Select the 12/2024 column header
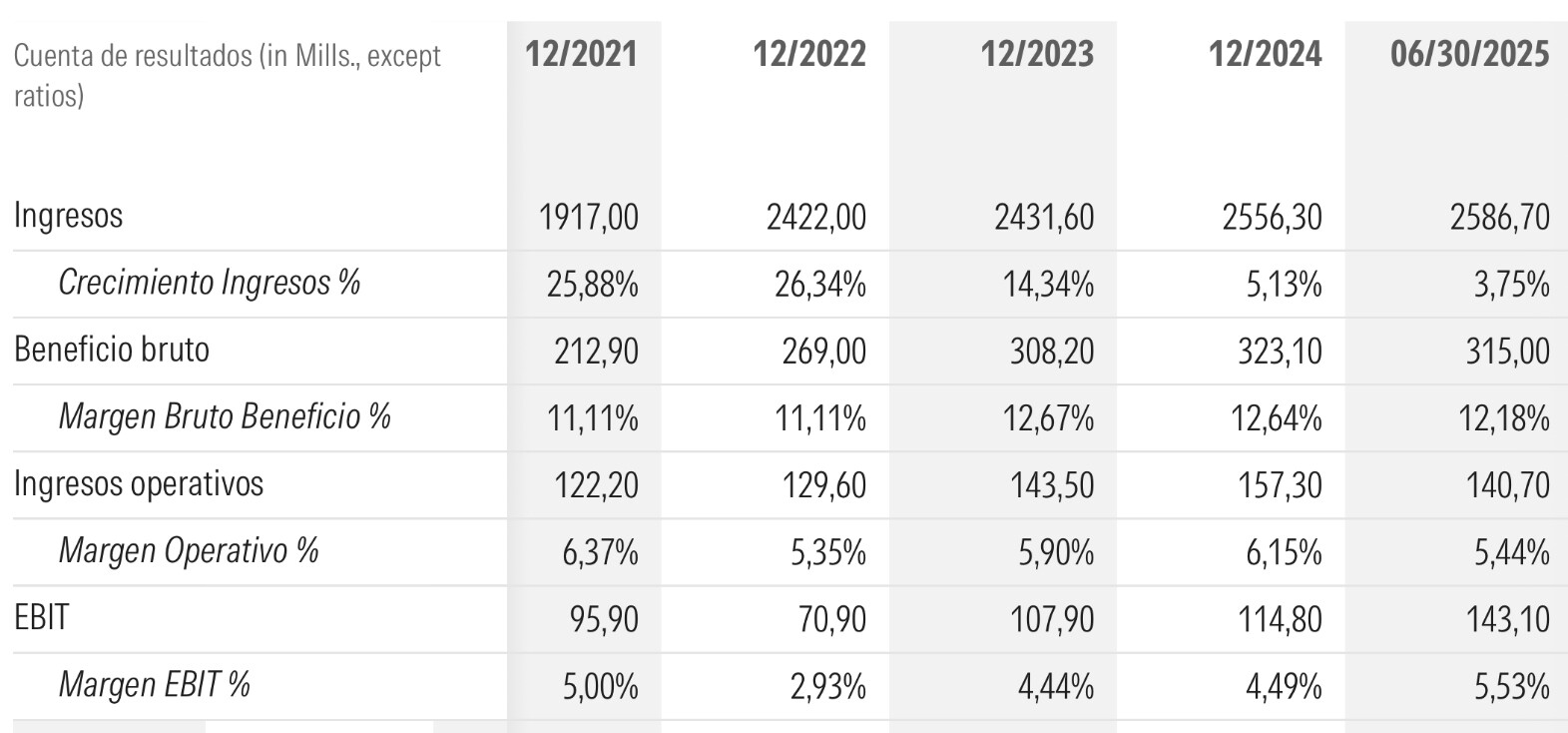This screenshot has width=1568, height=733. [x=1265, y=54]
